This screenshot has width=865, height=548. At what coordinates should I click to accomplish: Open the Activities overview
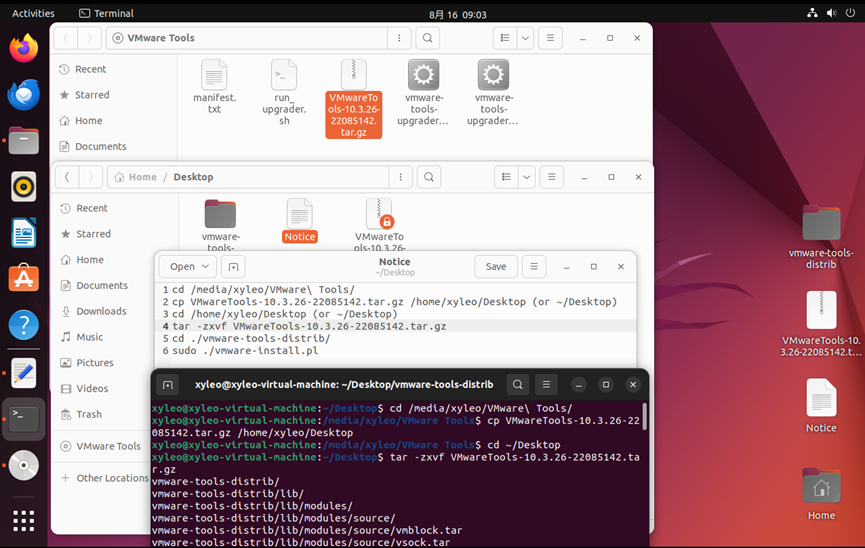click(33, 13)
